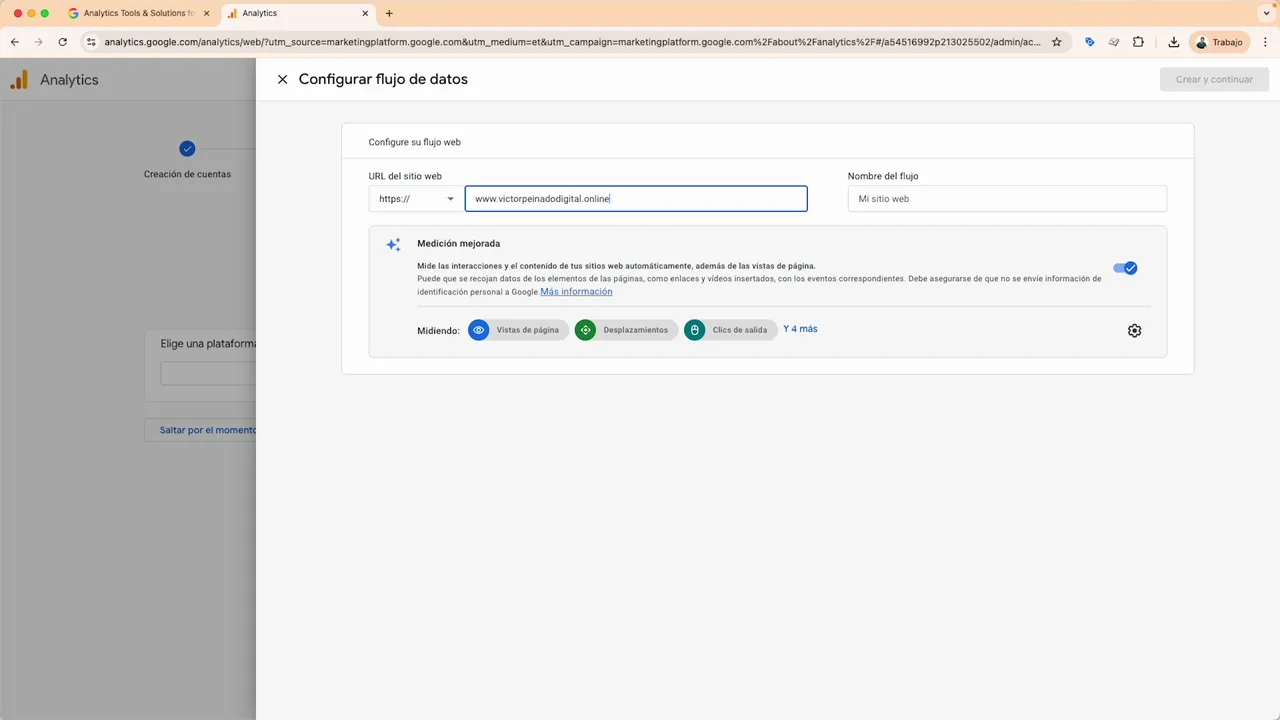The image size is (1280, 720).
Task: Expand the Y 4 más events list
Action: click(799, 329)
